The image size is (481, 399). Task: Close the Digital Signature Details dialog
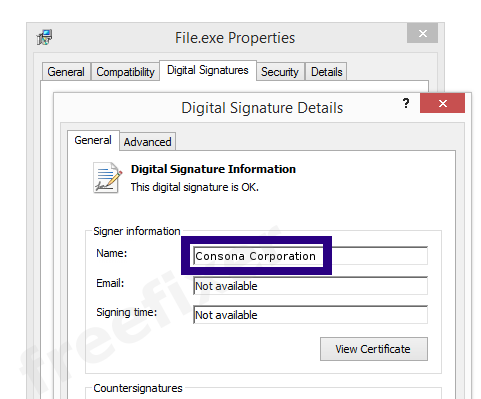tap(442, 103)
